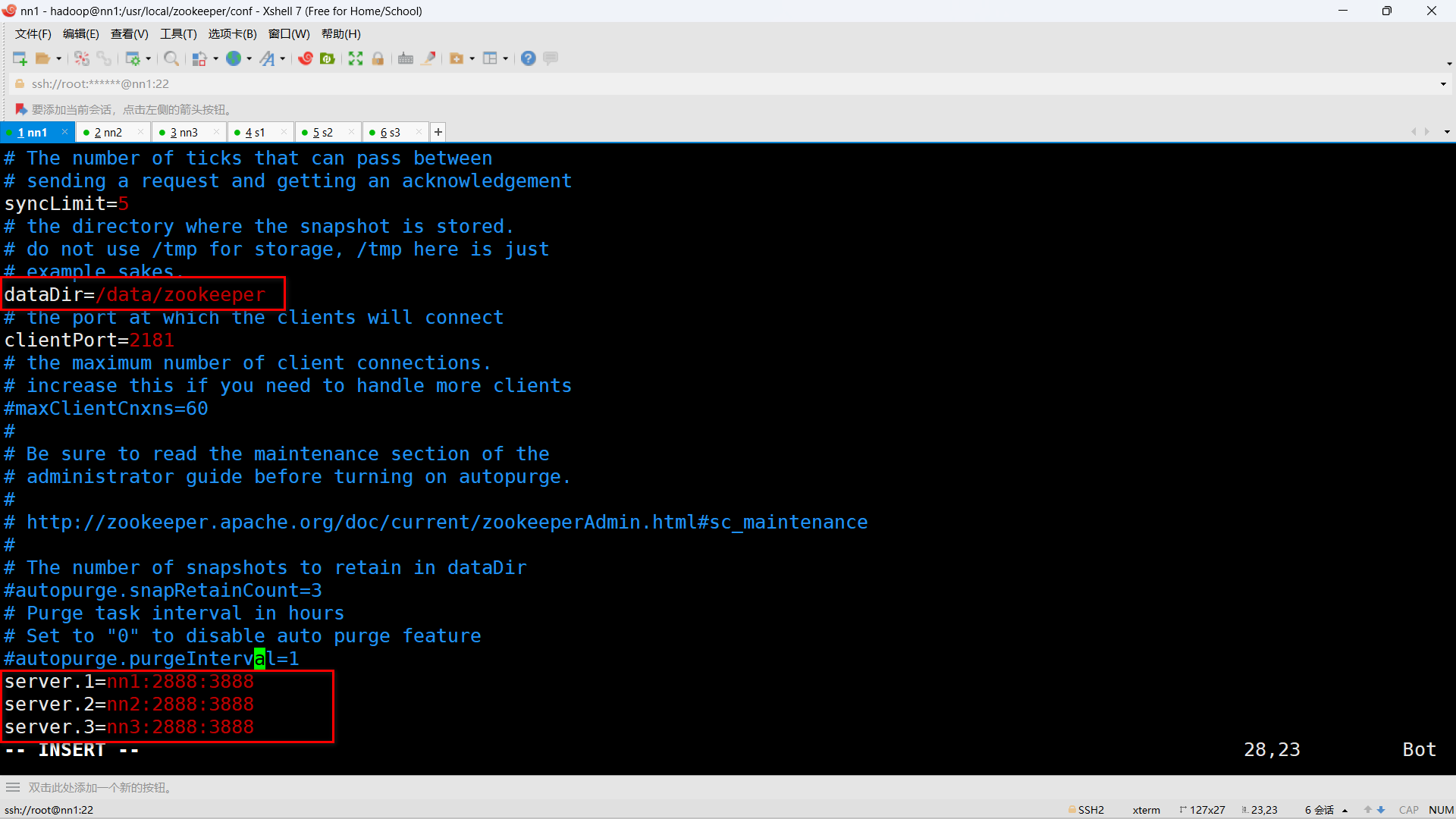This screenshot has height=819, width=1456.
Task: Expand the font (A) dropdown arrow
Action: [x=283, y=58]
